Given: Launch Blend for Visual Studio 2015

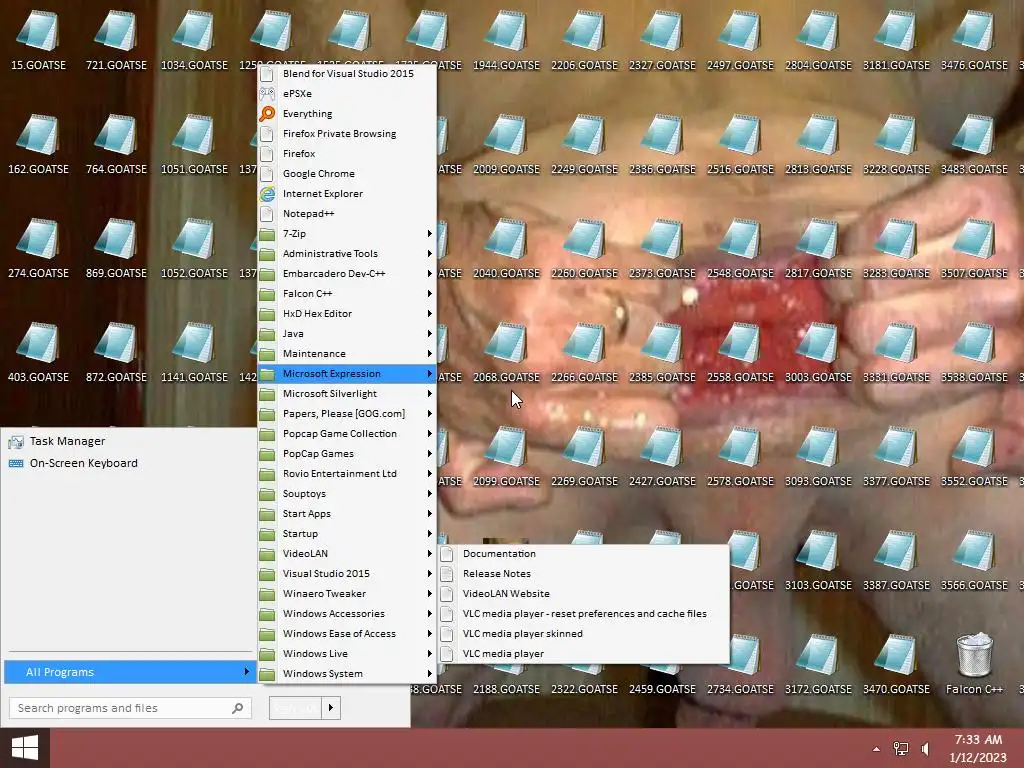Looking at the screenshot, I should click(347, 74).
